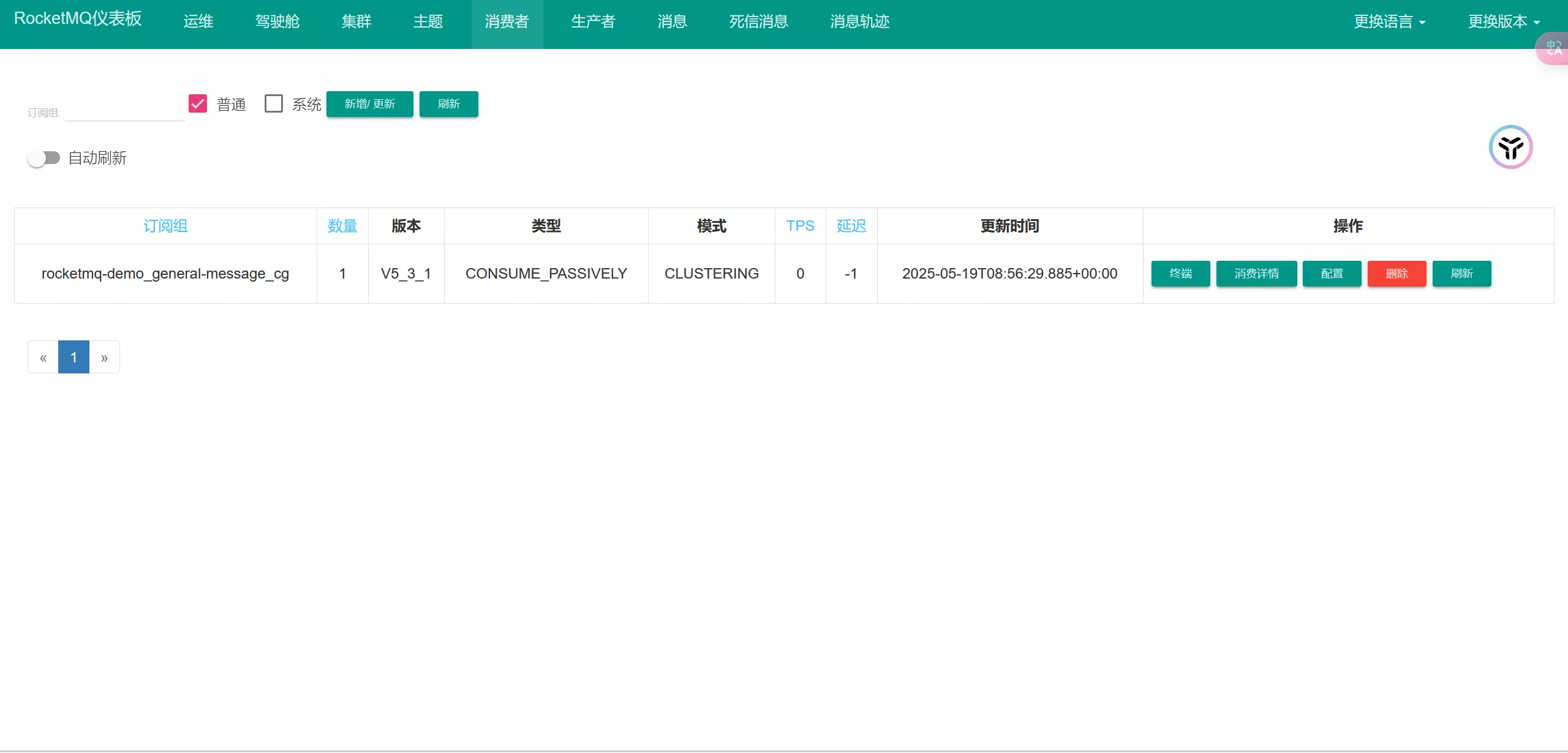Sort table by 订阅组 column header
The height and width of the screenshot is (753, 1568).
(165, 226)
